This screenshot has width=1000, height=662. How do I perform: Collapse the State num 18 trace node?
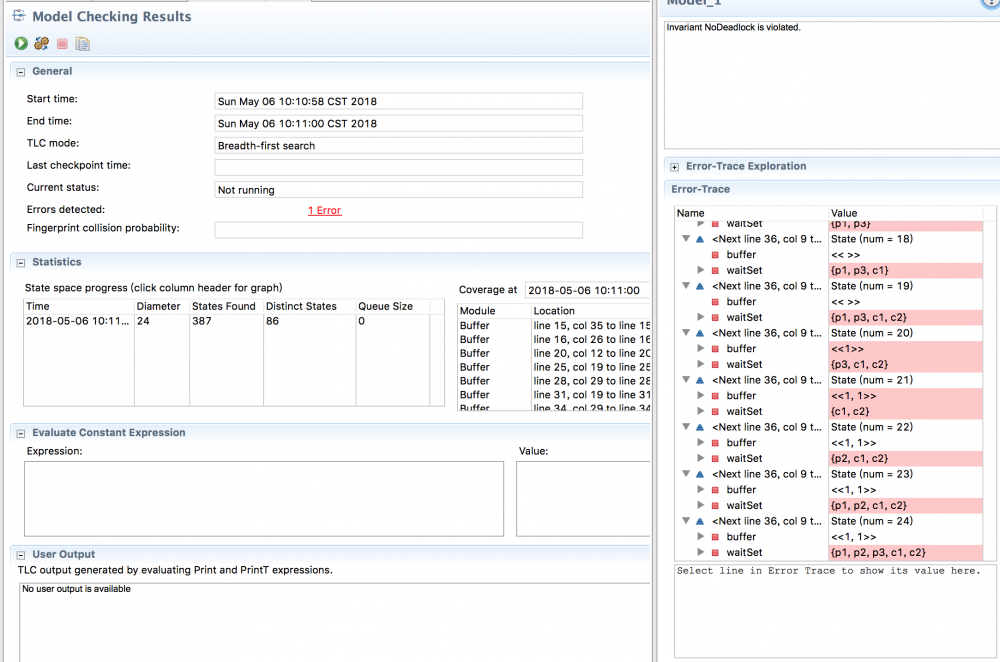pos(686,239)
